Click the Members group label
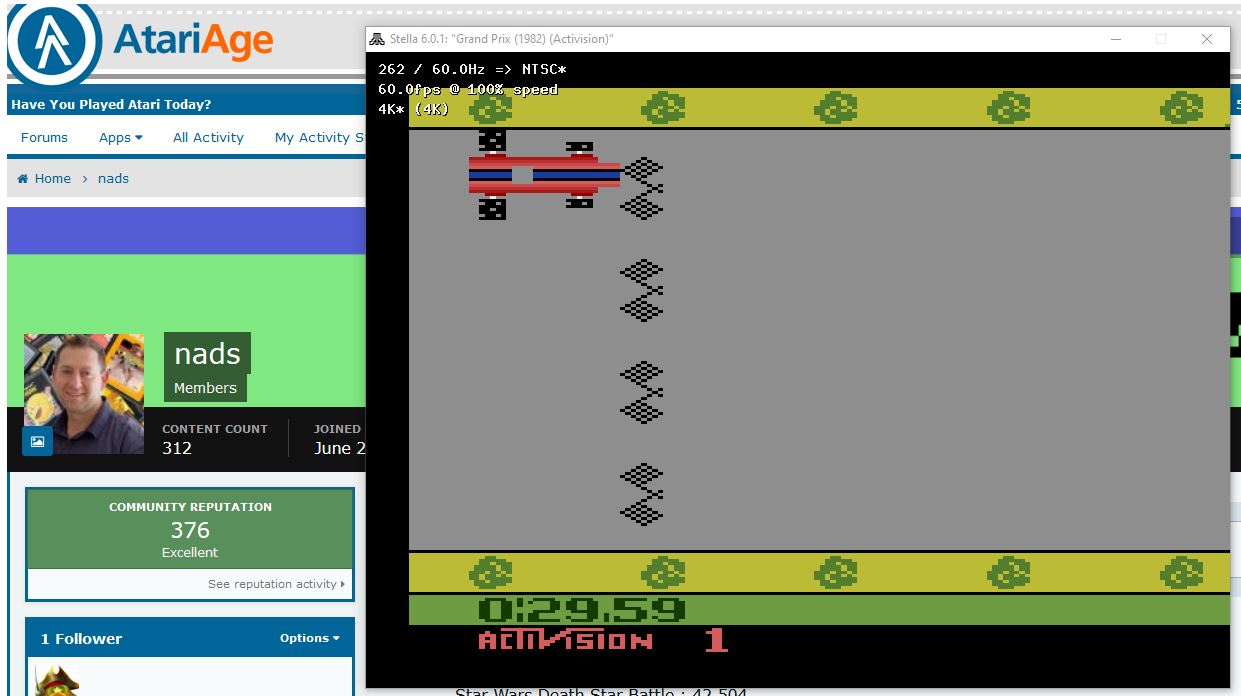This screenshot has height=696, width=1241. (205, 388)
